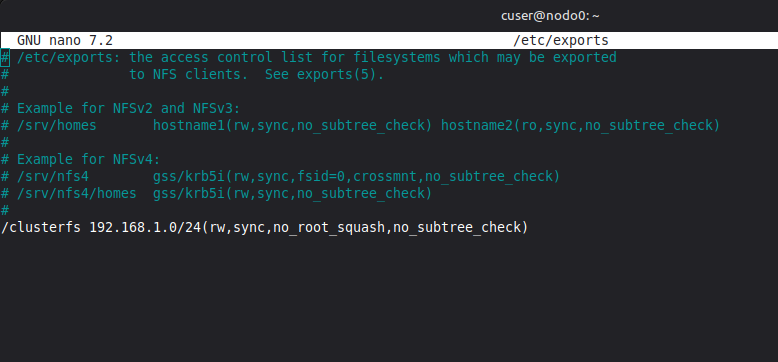Click '/srv/nfs4/homes' path text
778x362 pixels.
[76, 193]
